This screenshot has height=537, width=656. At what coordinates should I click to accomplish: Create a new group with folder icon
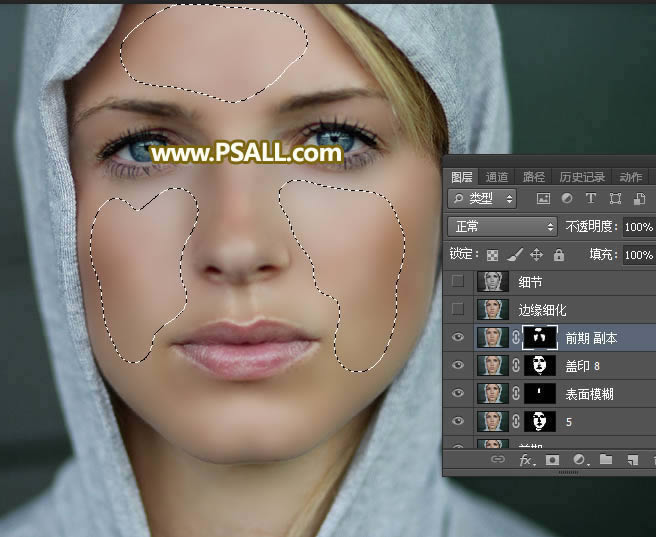[x=606, y=460]
